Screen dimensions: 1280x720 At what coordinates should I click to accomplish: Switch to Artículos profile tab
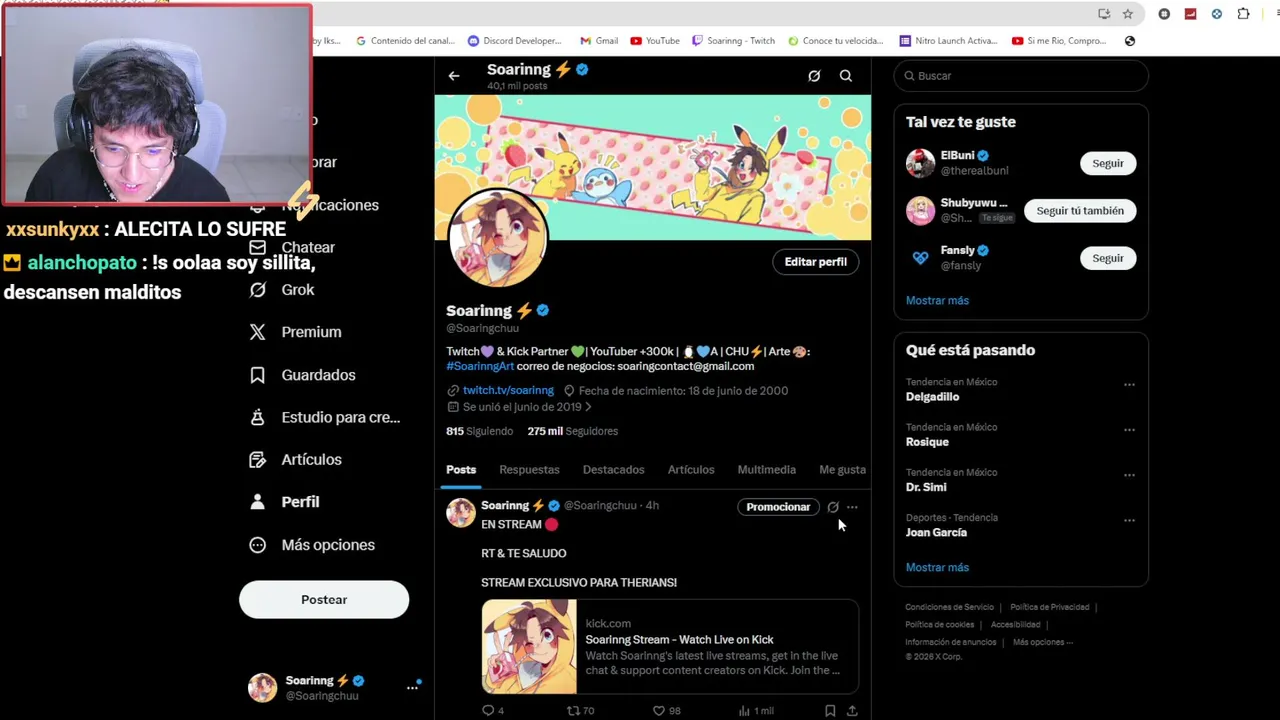tap(691, 470)
